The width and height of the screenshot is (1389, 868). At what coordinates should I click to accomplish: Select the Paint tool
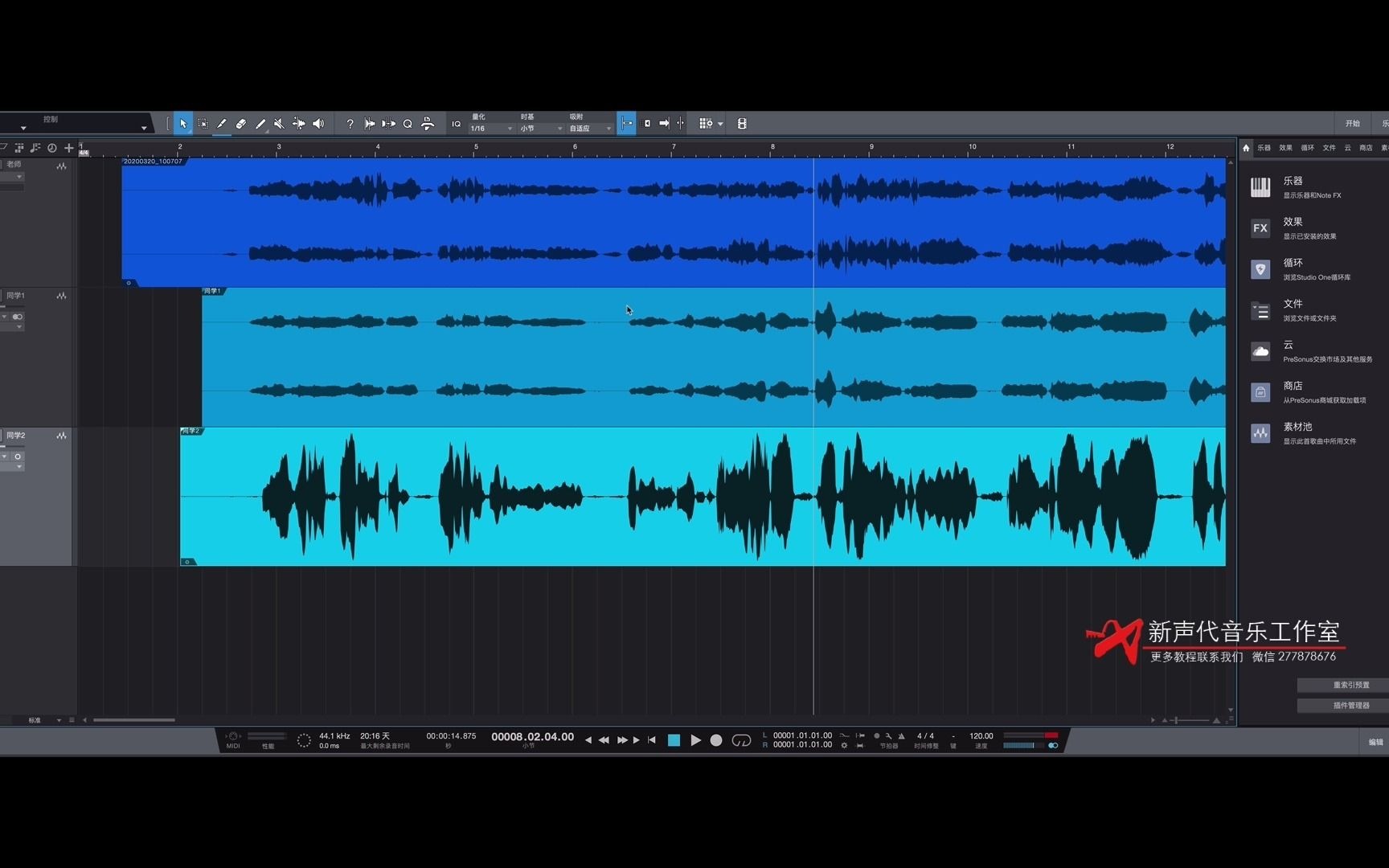pyautogui.click(x=260, y=124)
